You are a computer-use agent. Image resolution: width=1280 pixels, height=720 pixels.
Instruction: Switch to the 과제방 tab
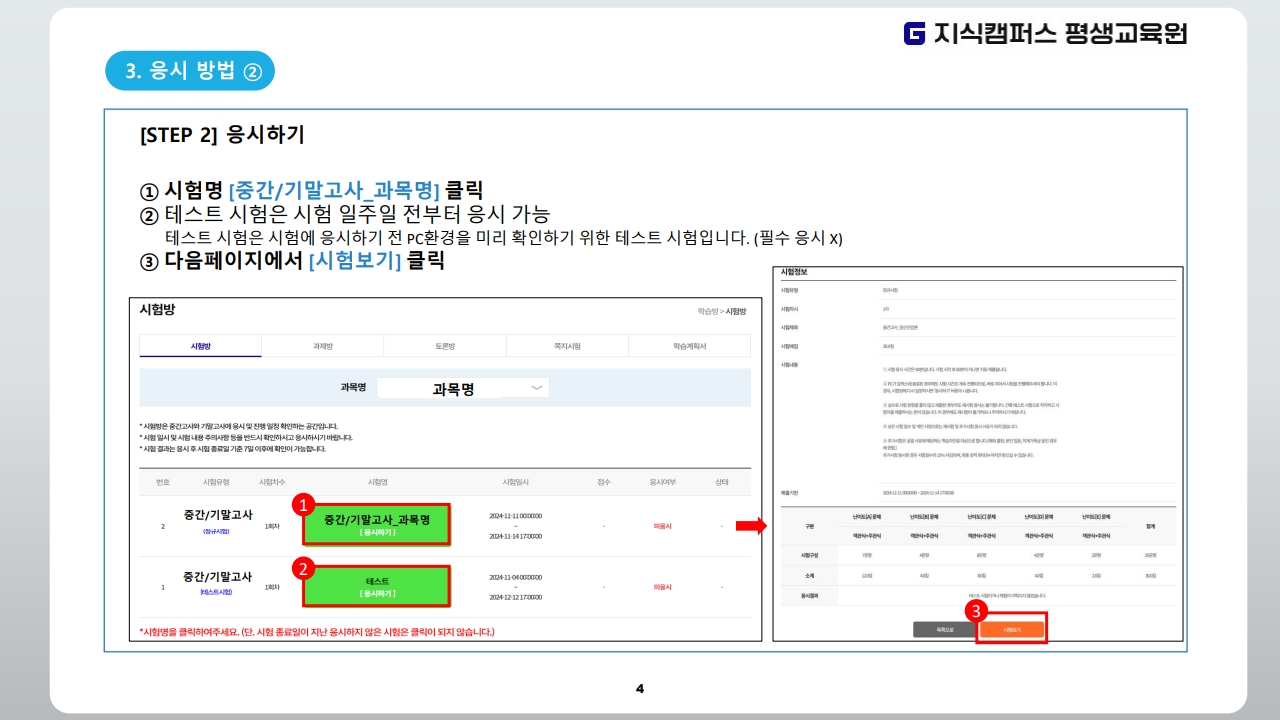(322, 346)
